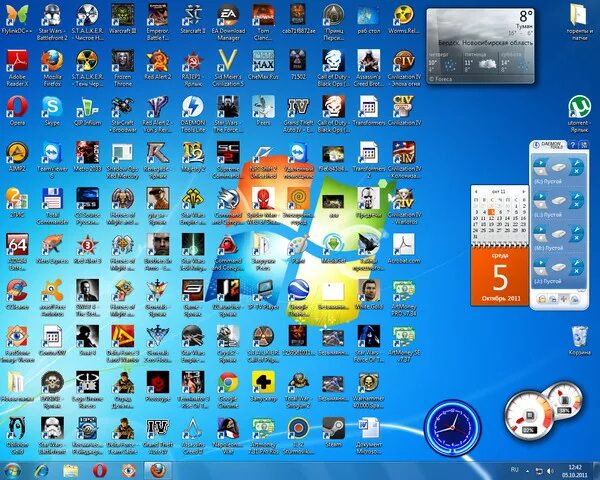The width and height of the screenshot is (600, 480).
Task: Open the AIMP2 player shortcut
Action: 17,157
